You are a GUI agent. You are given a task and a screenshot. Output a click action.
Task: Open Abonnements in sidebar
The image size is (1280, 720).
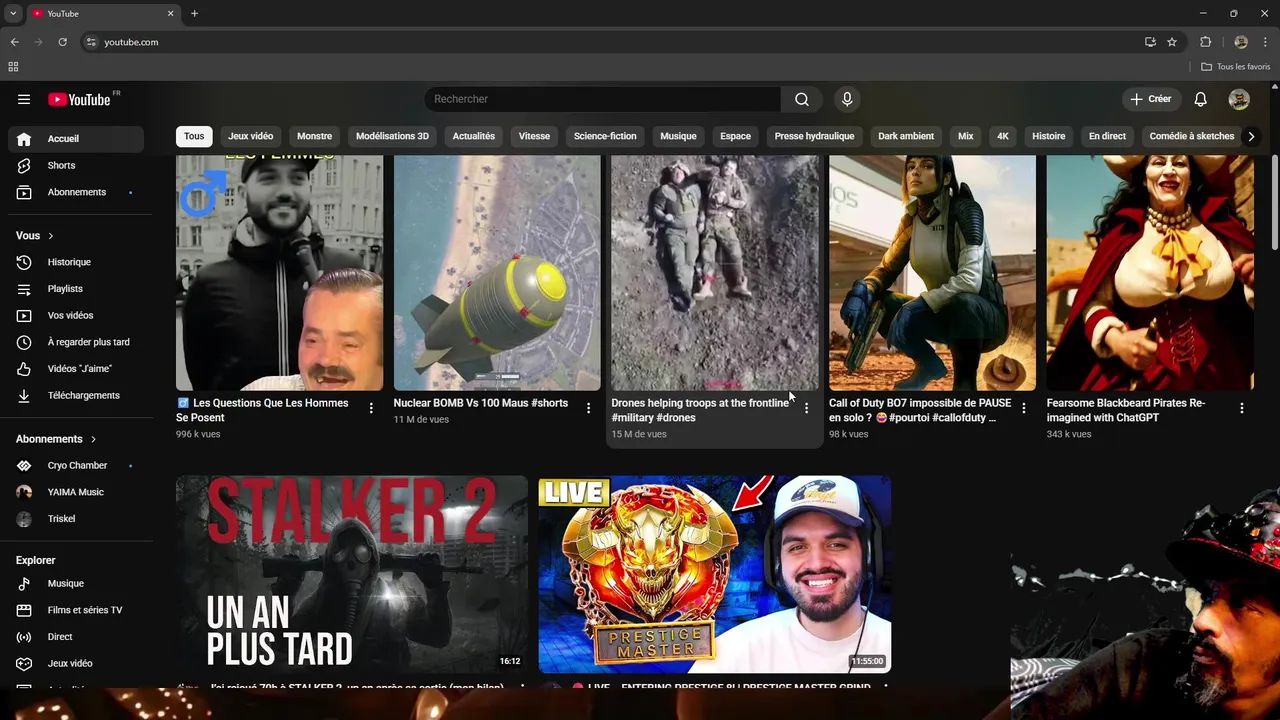click(76, 192)
